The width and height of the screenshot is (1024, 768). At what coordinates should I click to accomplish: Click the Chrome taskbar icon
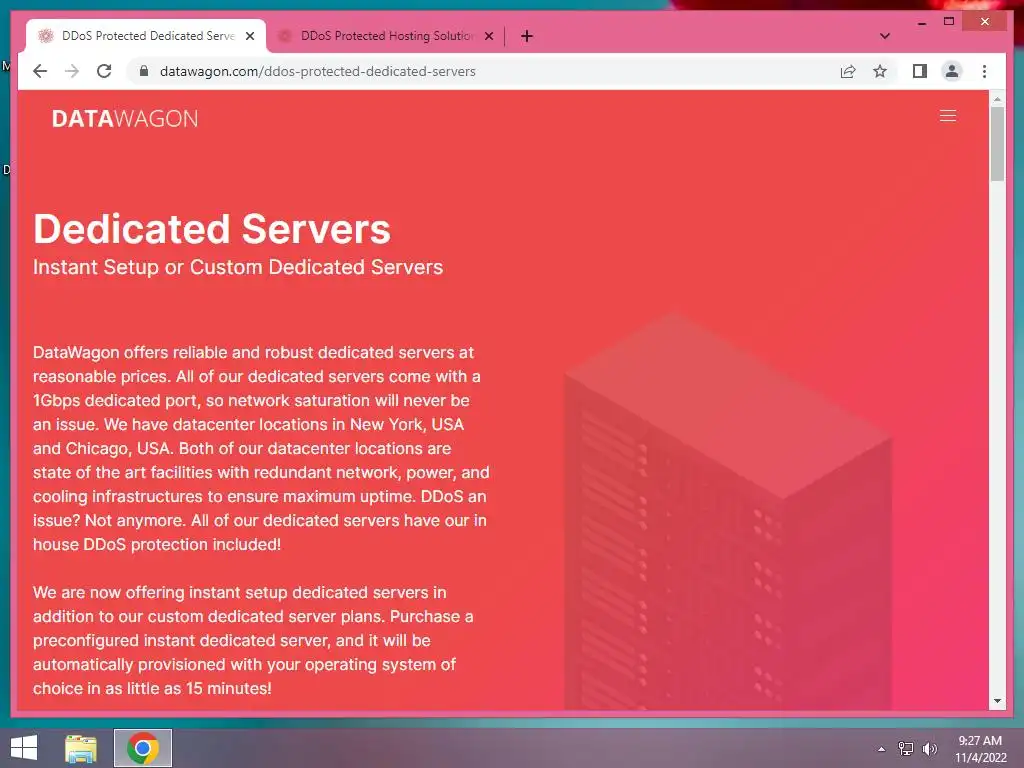click(143, 748)
